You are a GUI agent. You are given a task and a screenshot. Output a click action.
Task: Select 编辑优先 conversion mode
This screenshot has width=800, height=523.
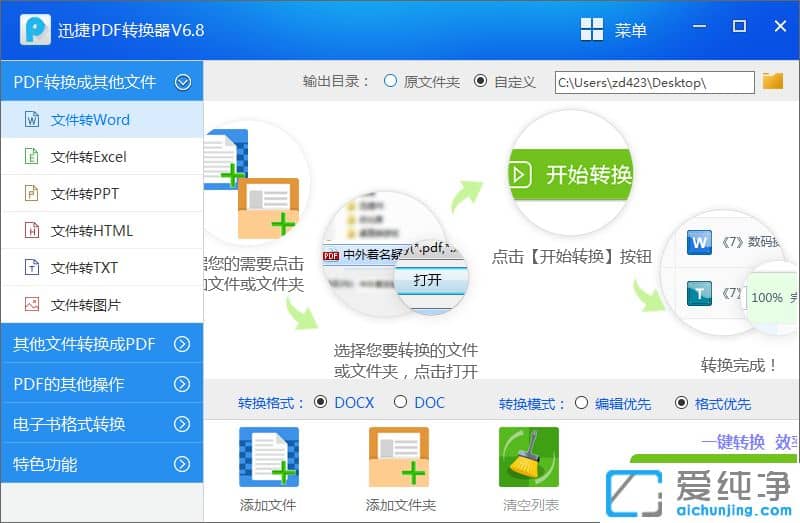pos(582,403)
